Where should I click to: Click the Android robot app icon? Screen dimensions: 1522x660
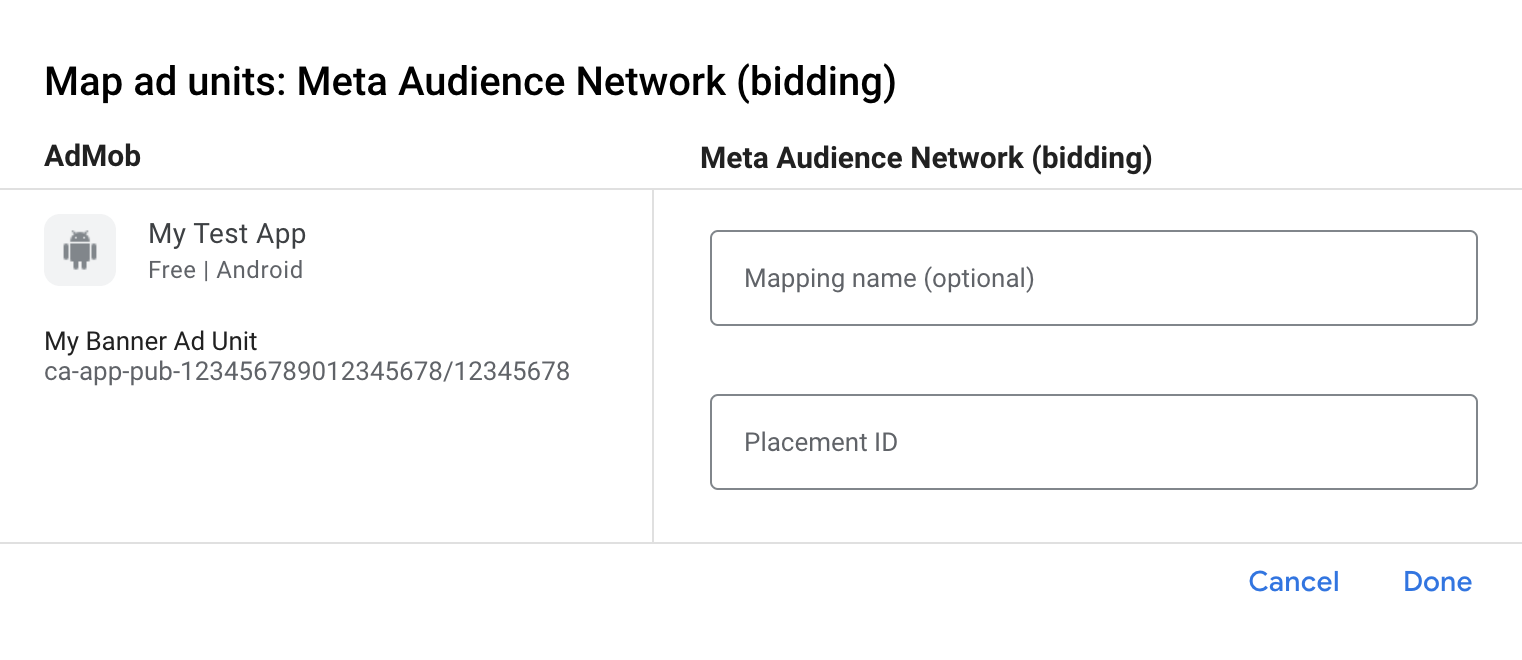80,250
